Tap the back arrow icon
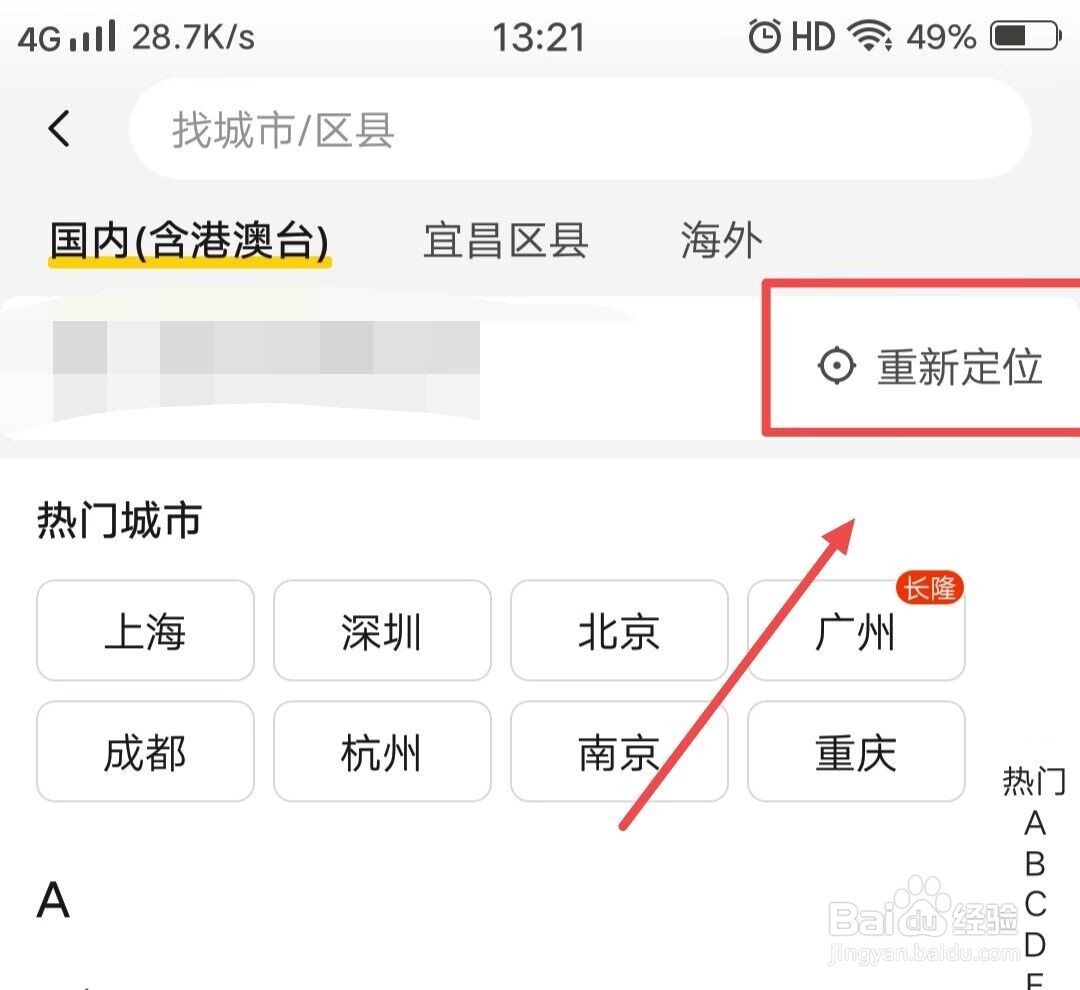This screenshot has width=1080, height=990. (x=59, y=128)
